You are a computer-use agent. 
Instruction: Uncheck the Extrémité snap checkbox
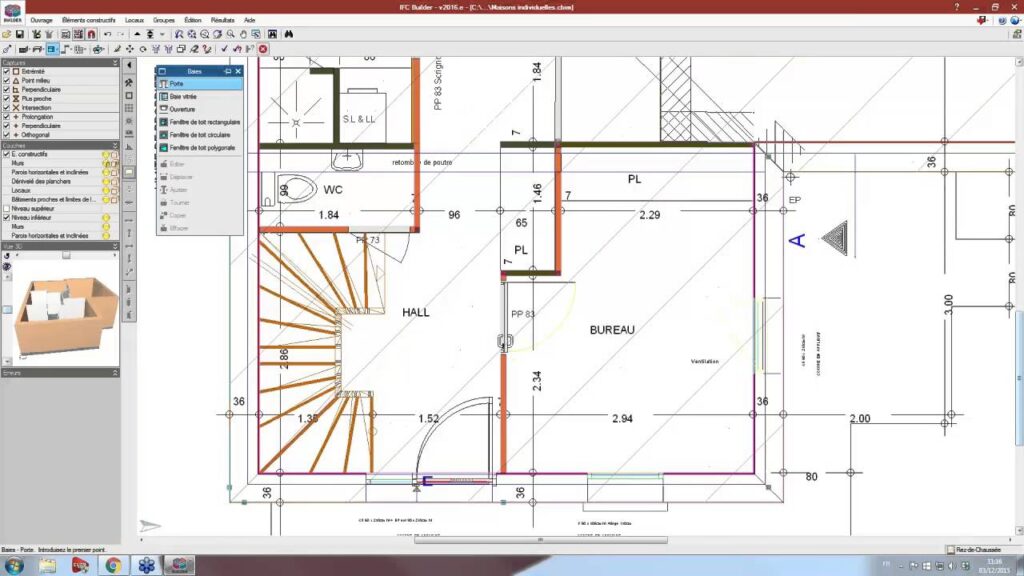6,72
